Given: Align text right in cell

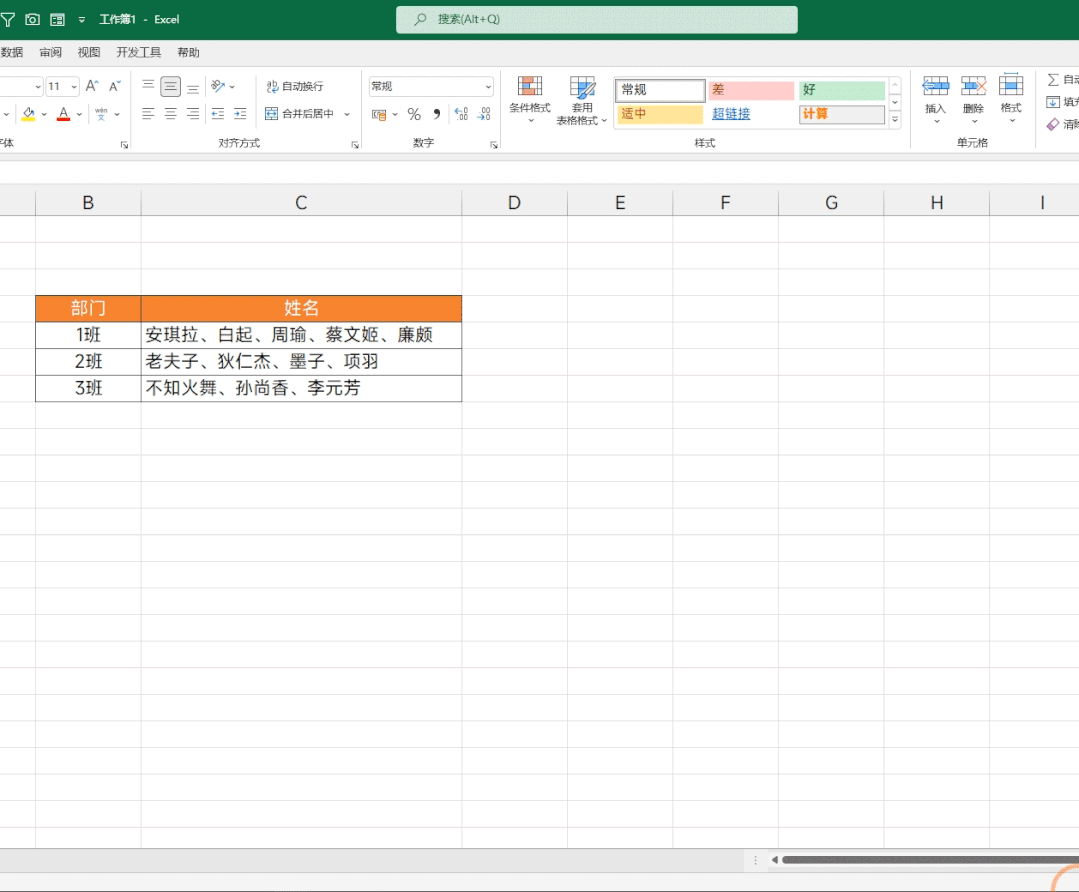Looking at the screenshot, I should 193,114.
